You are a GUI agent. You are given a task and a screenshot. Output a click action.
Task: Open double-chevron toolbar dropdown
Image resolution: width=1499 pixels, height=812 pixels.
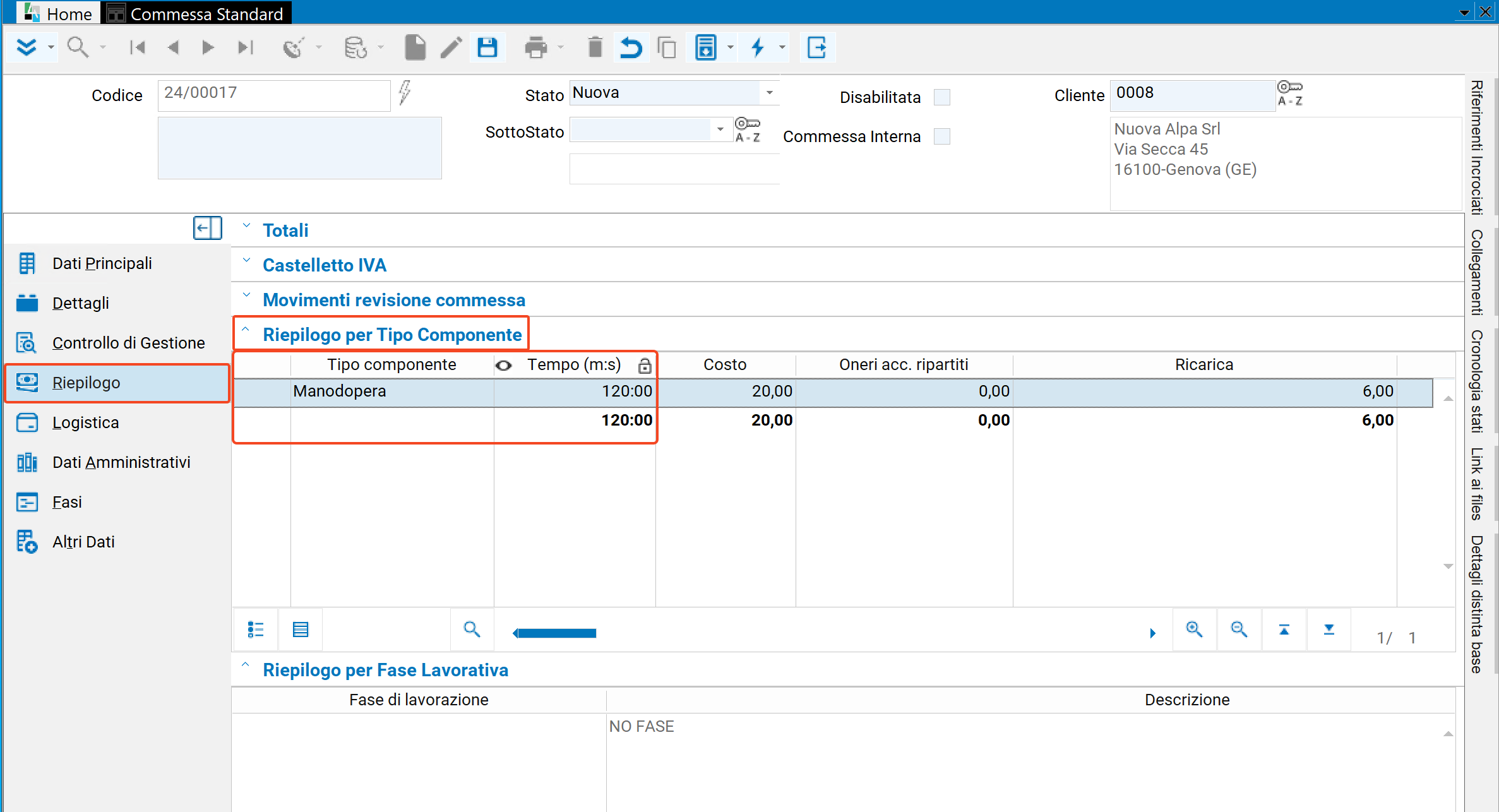pyautogui.click(x=51, y=47)
